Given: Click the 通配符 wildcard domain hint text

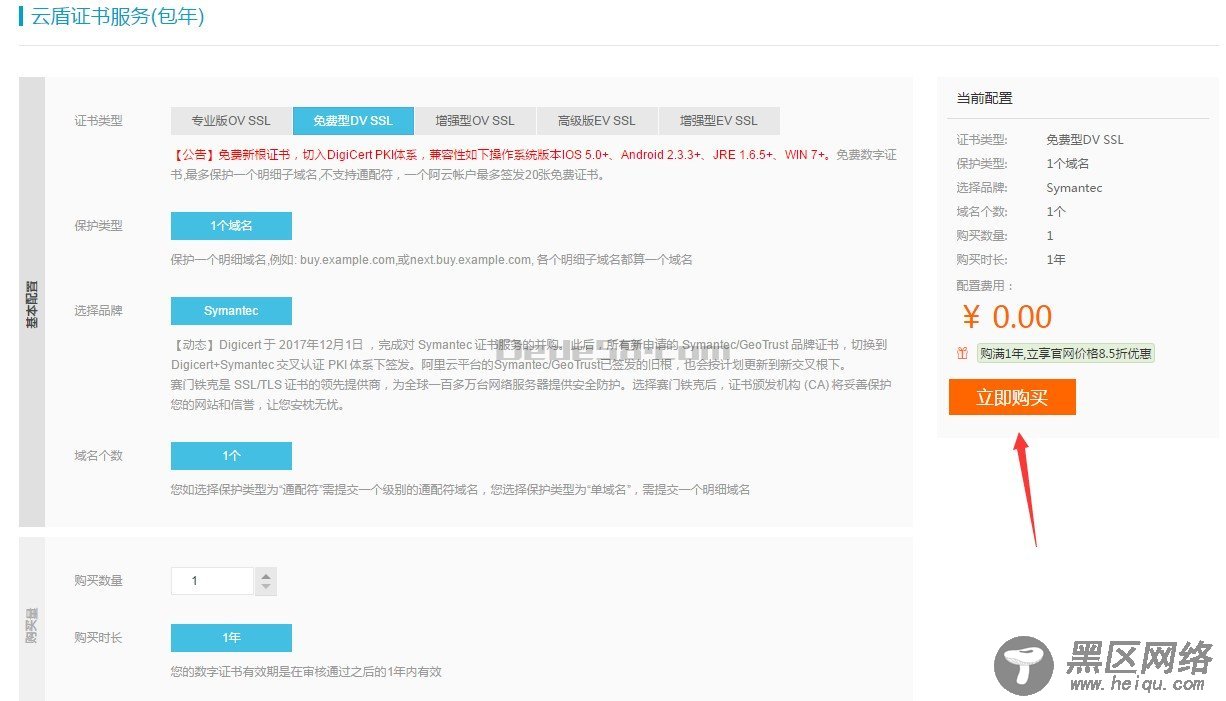Looking at the screenshot, I should click(461, 490).
